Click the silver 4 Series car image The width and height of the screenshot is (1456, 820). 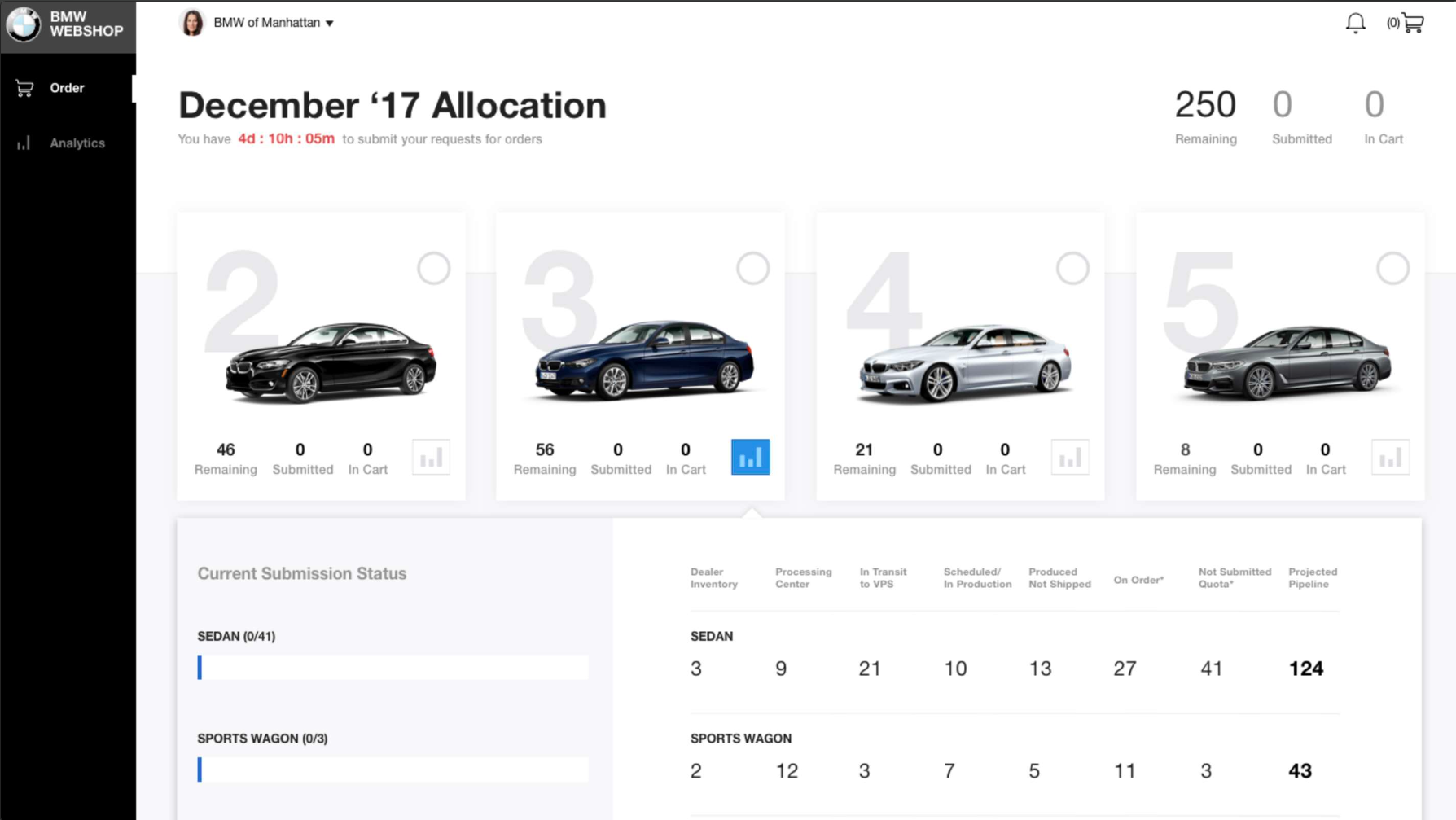coord(965,363)
